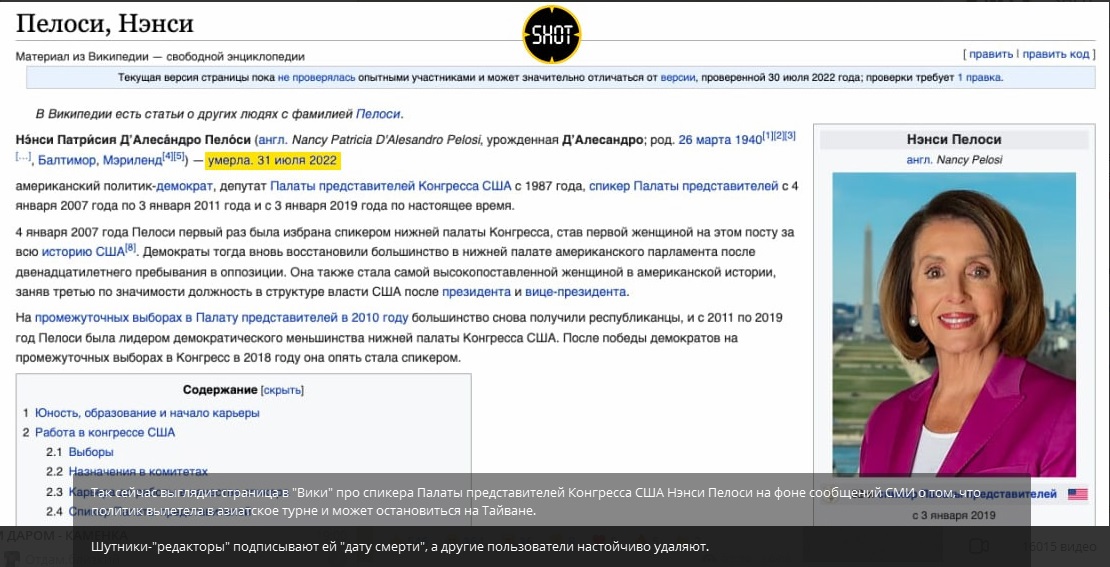Viewport: 1110px width, 567px height.
Task: Open the 'Мэриленд' link
Action: tap(132, 161)
